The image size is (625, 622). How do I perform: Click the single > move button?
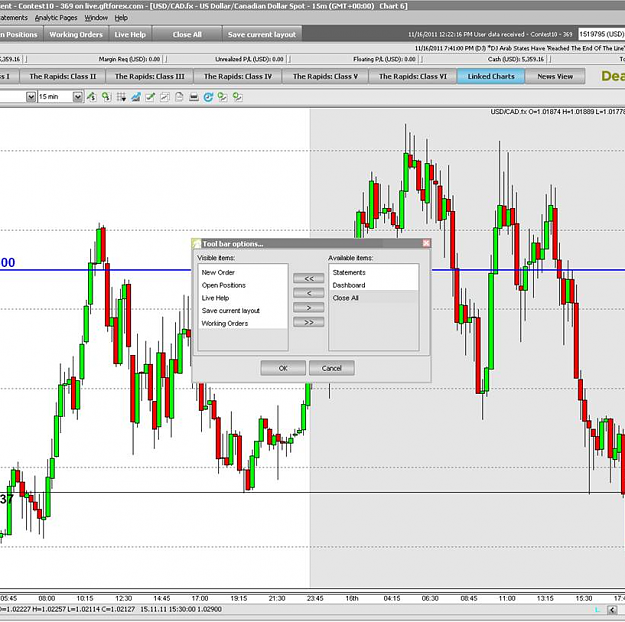click(309, 307)
